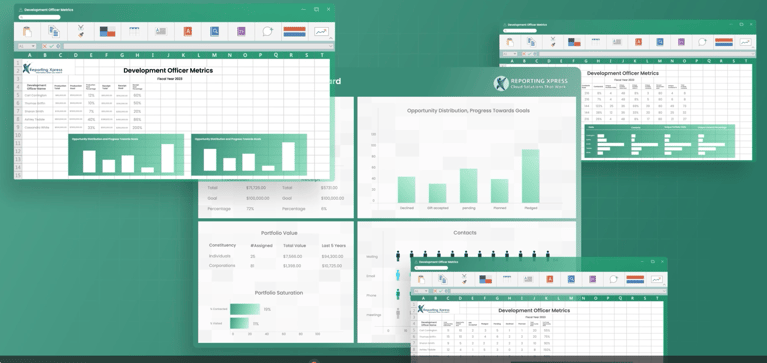Click the table grid icon in top-left window

pyautogui.click(x=134, y=31)
